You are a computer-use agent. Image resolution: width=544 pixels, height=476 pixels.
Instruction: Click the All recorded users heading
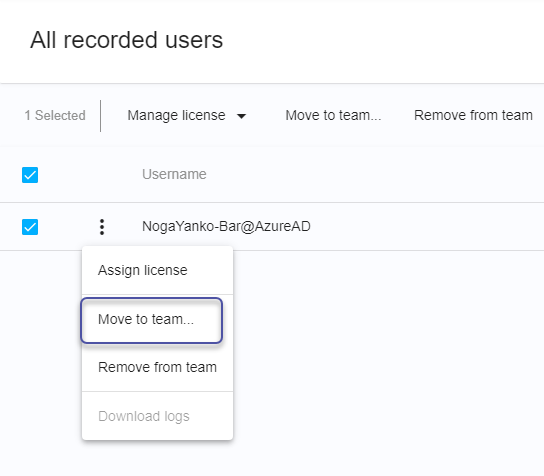pos(126,40)
